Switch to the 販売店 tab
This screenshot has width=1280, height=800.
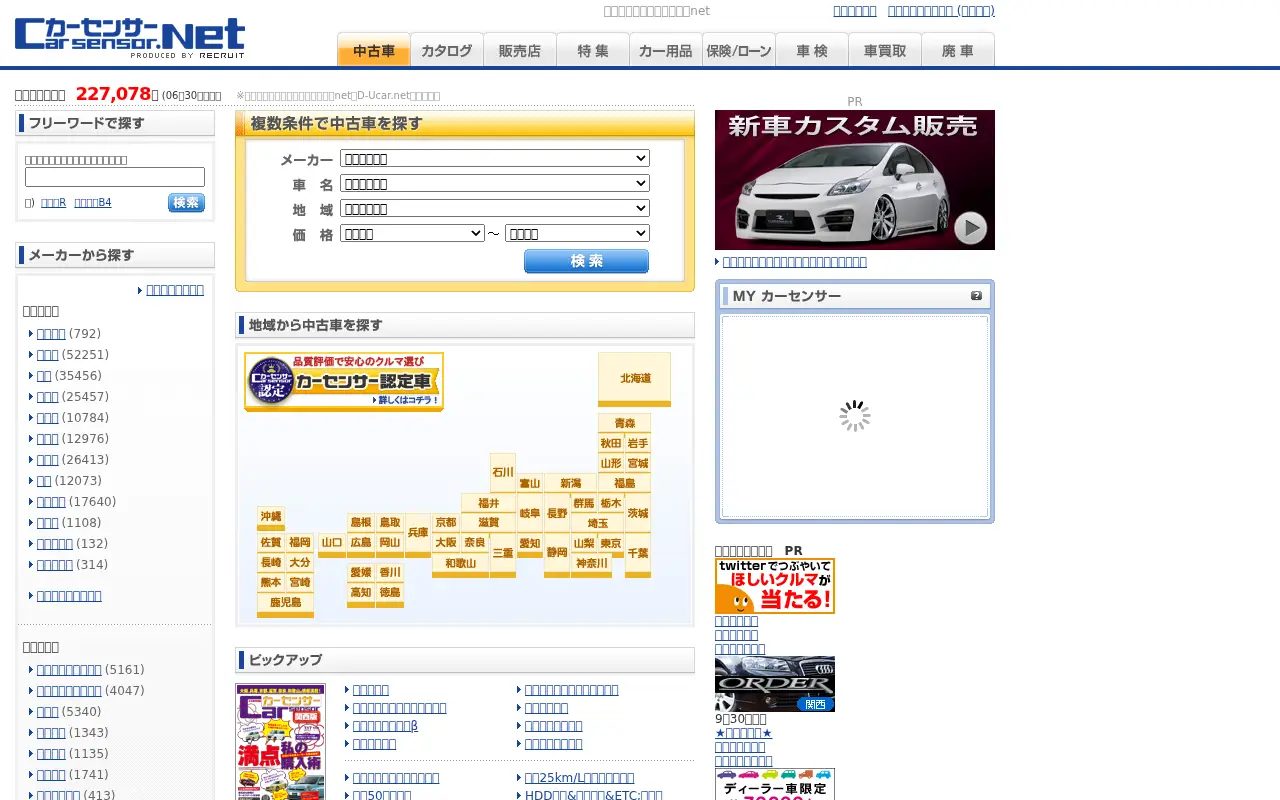pos(520,50)
